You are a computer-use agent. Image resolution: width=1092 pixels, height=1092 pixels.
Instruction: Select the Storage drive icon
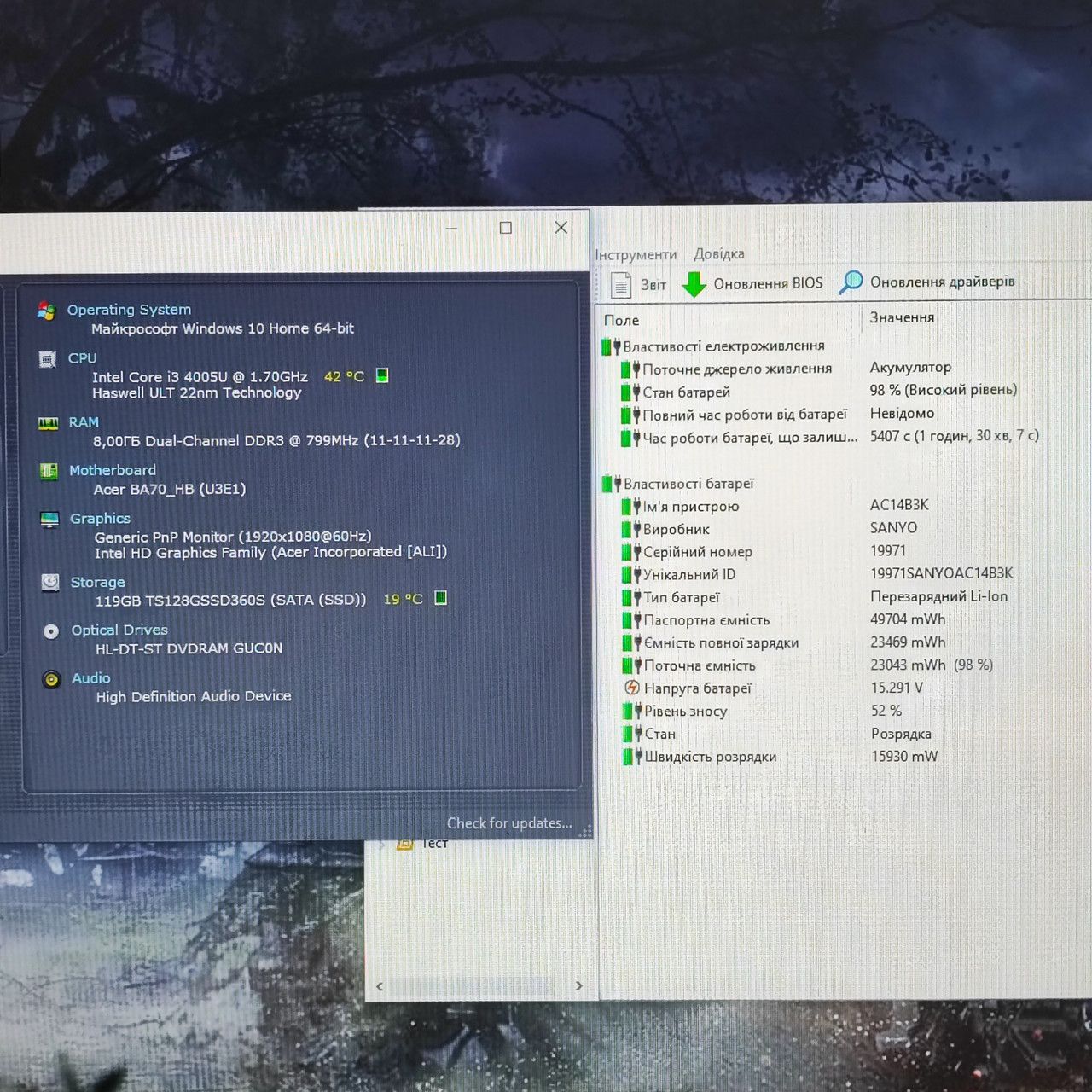pos(51,583)
